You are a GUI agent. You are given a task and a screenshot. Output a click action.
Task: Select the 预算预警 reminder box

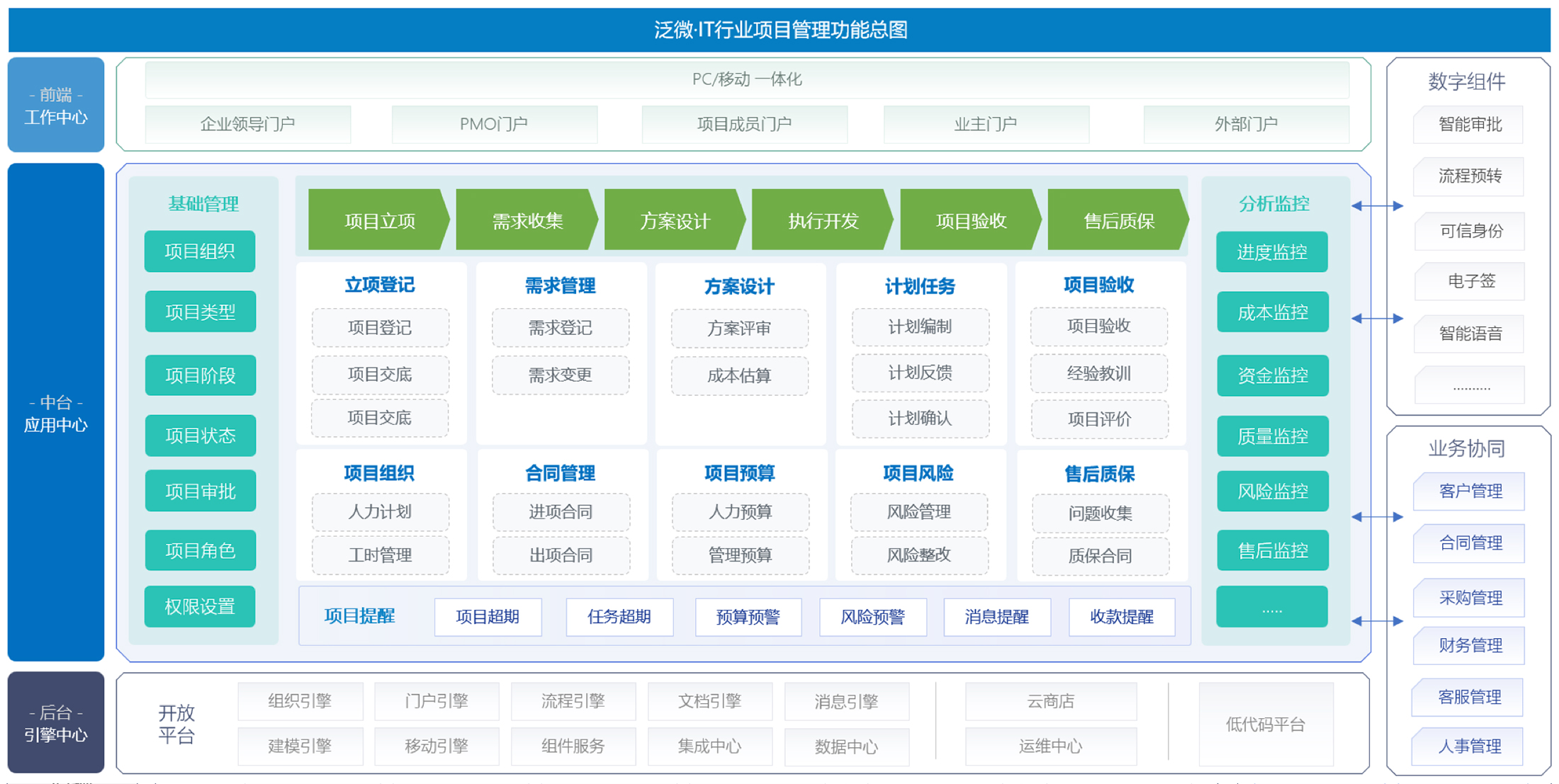pyautogui.click(x=748, y=617)
